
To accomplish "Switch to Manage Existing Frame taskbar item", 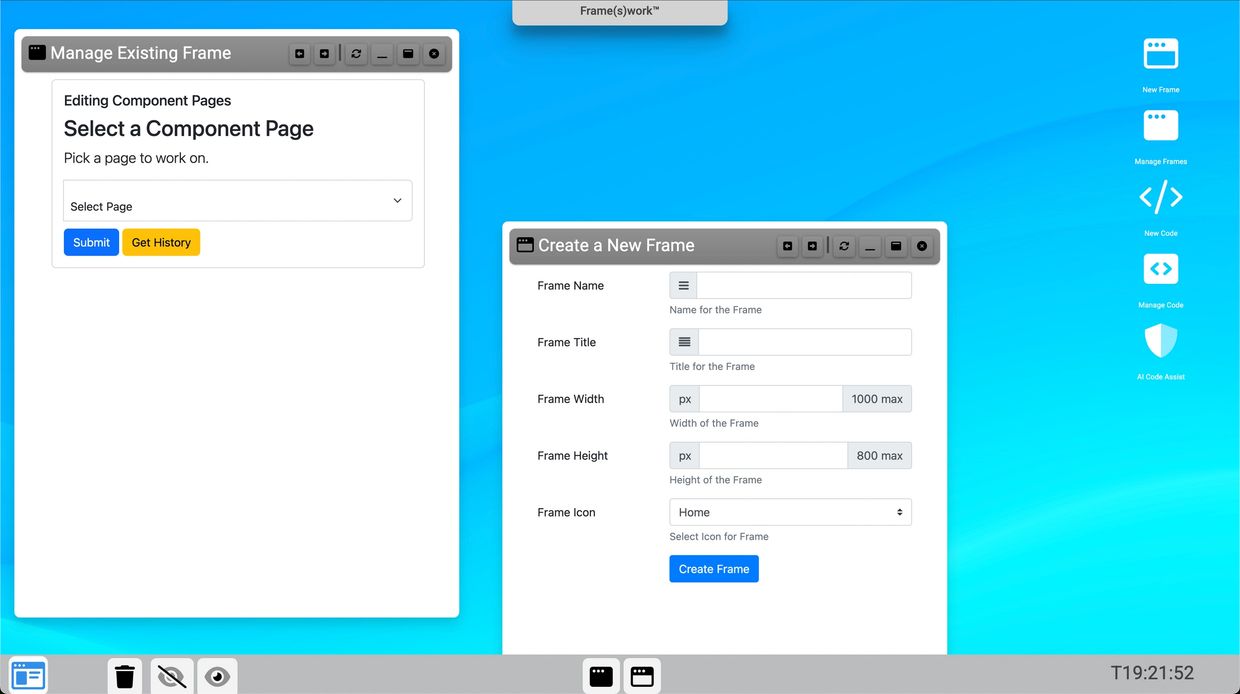I will click(601, 677).
